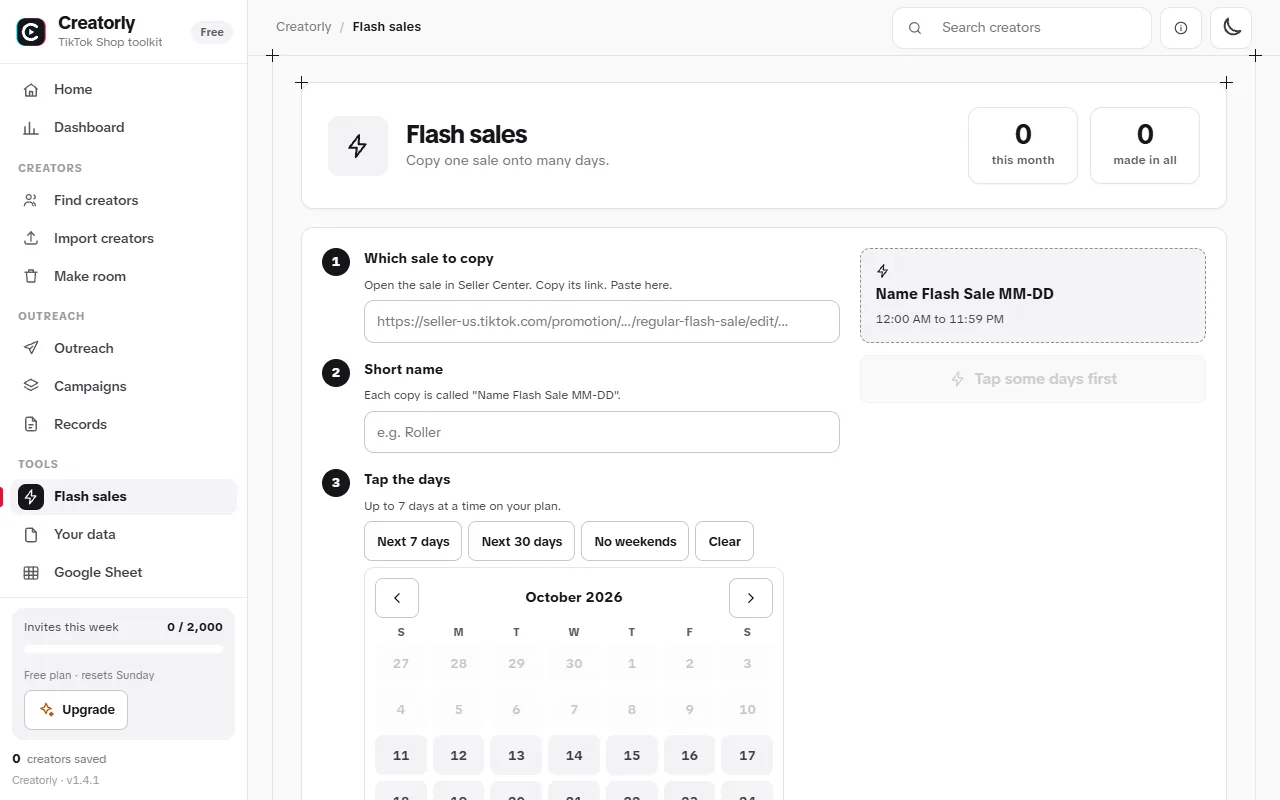Click the Upgrade button
Screen dimensions: 1280x800
coord(76,710)
